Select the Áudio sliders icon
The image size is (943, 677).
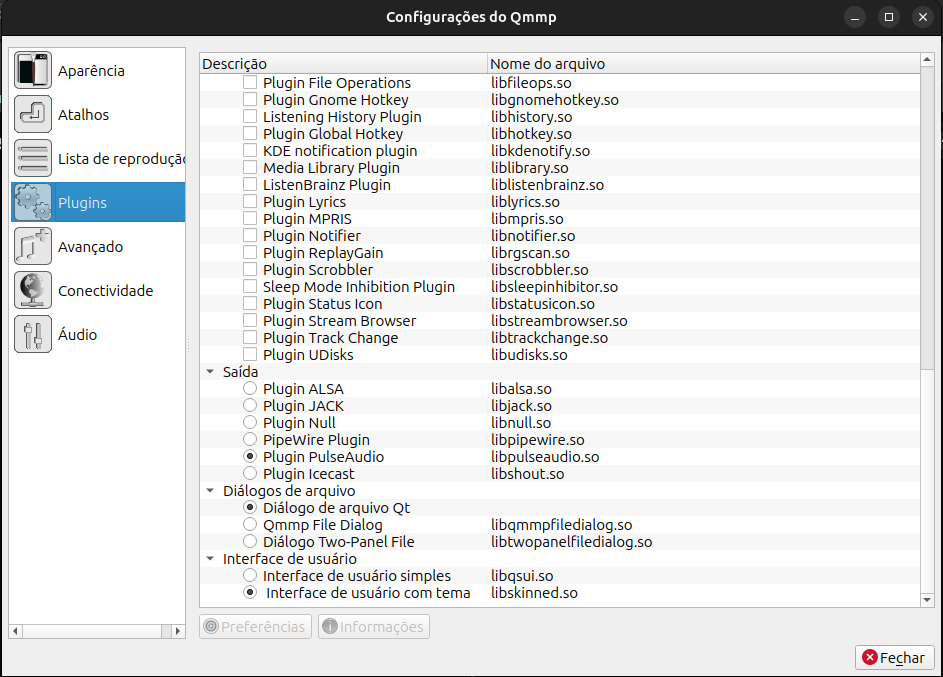click(x=33, y=334)
